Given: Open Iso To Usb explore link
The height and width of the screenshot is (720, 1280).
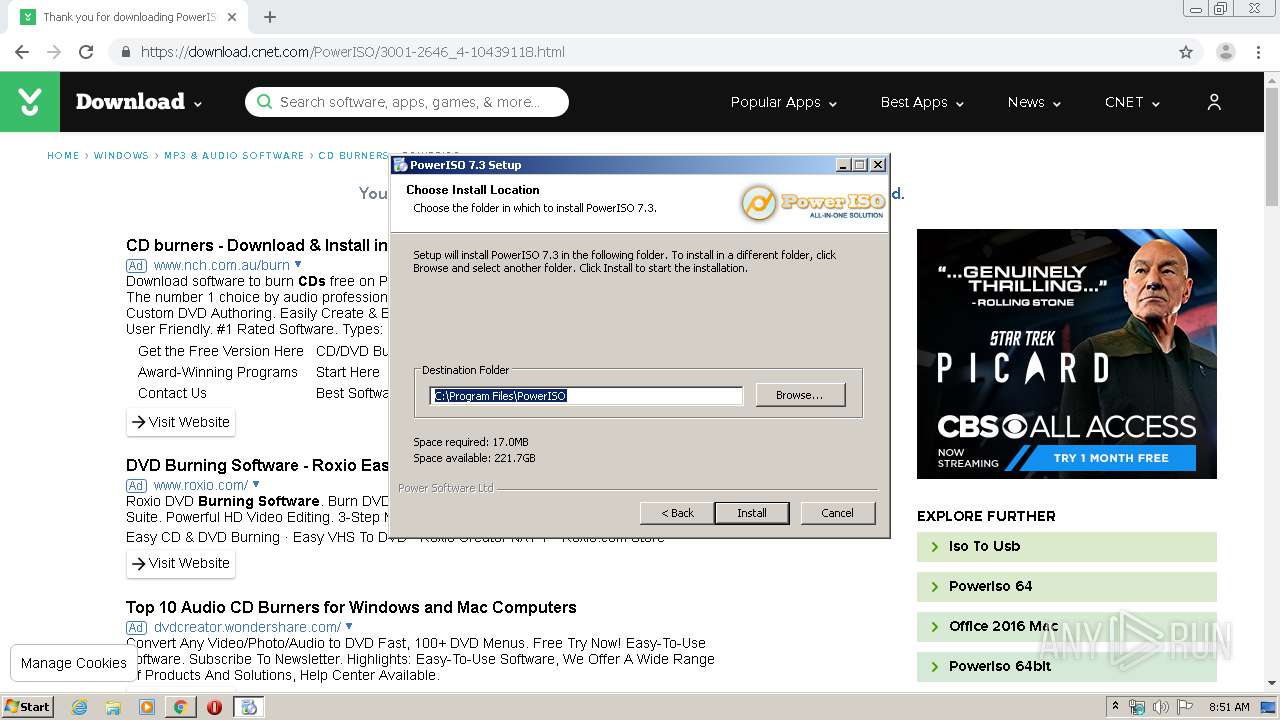Looking at the screenshot, I should [x=1067, y=546].
